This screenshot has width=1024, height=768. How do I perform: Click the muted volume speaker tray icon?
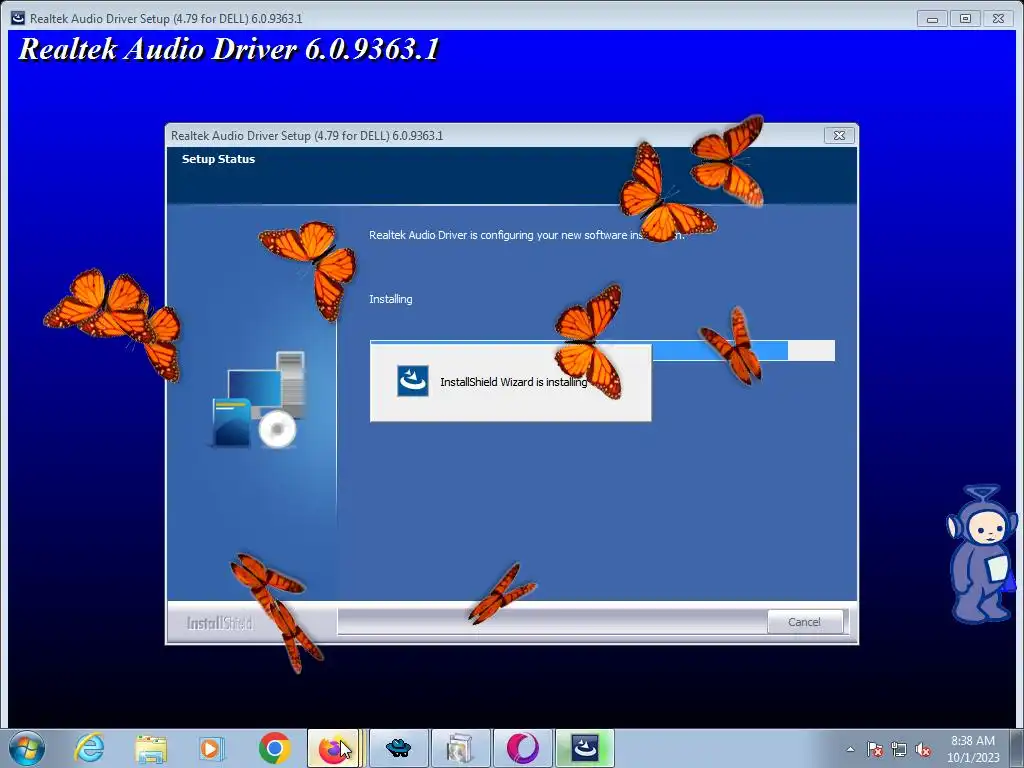923,749
